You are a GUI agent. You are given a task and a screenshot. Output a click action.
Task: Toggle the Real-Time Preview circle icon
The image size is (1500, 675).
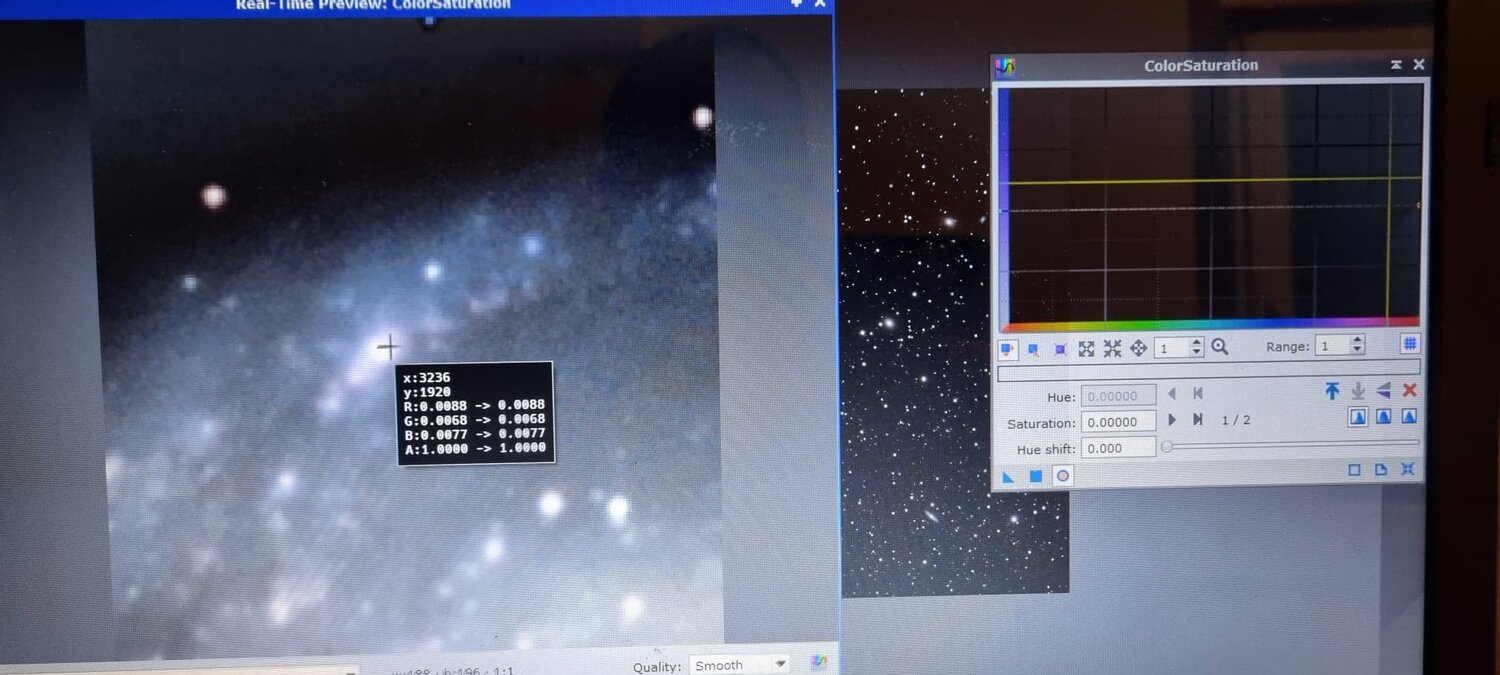click(x=1063, y=476)
